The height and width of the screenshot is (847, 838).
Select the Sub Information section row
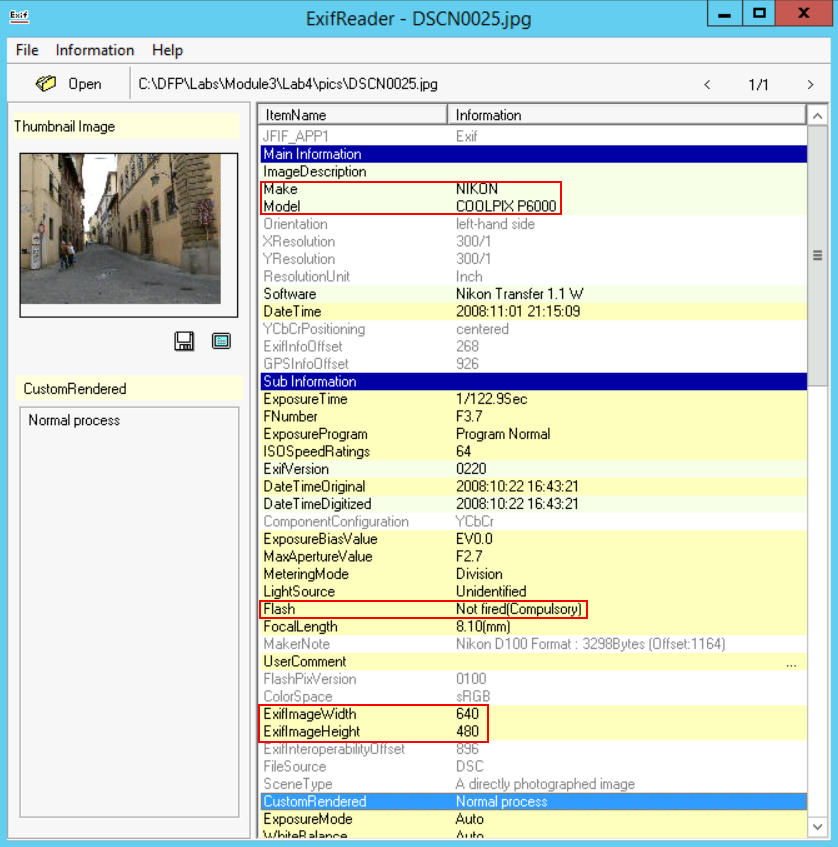click(532, 382)
